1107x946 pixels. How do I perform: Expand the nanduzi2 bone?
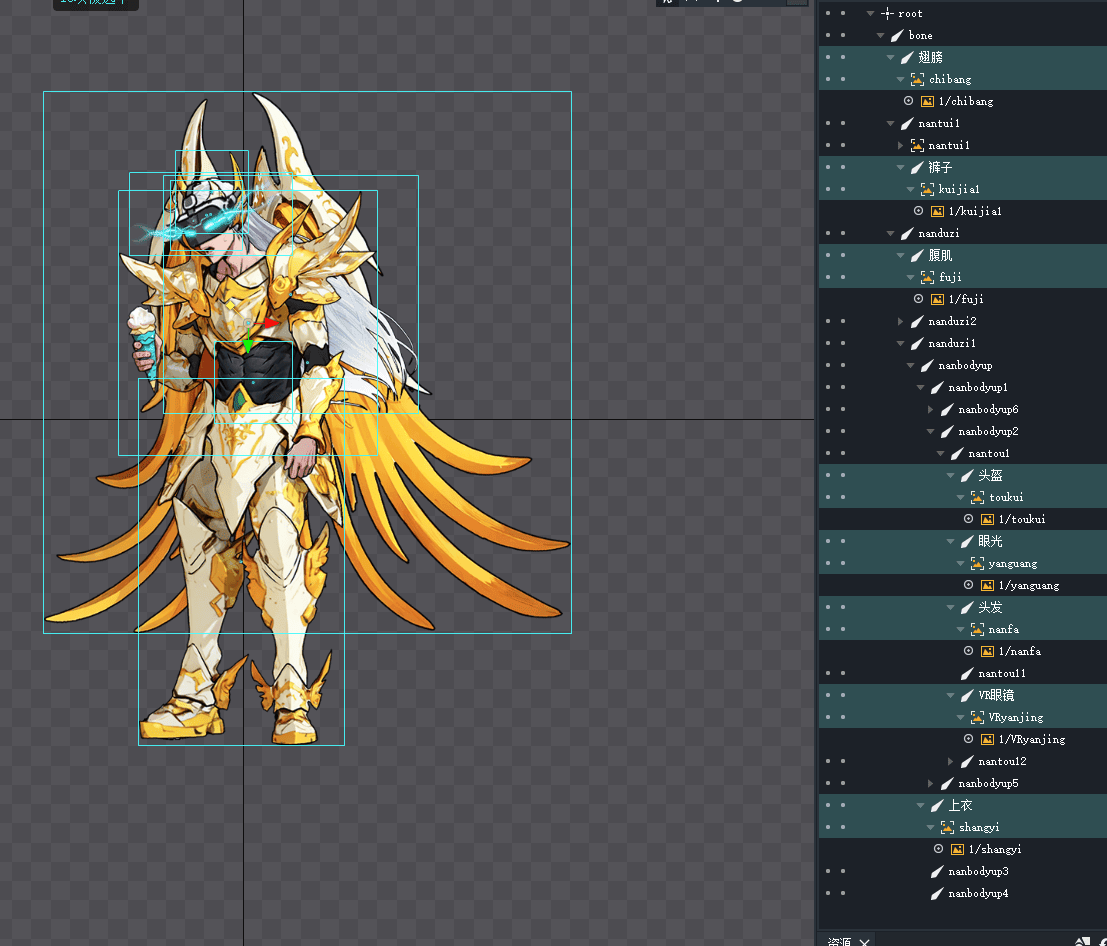(901, 321)
